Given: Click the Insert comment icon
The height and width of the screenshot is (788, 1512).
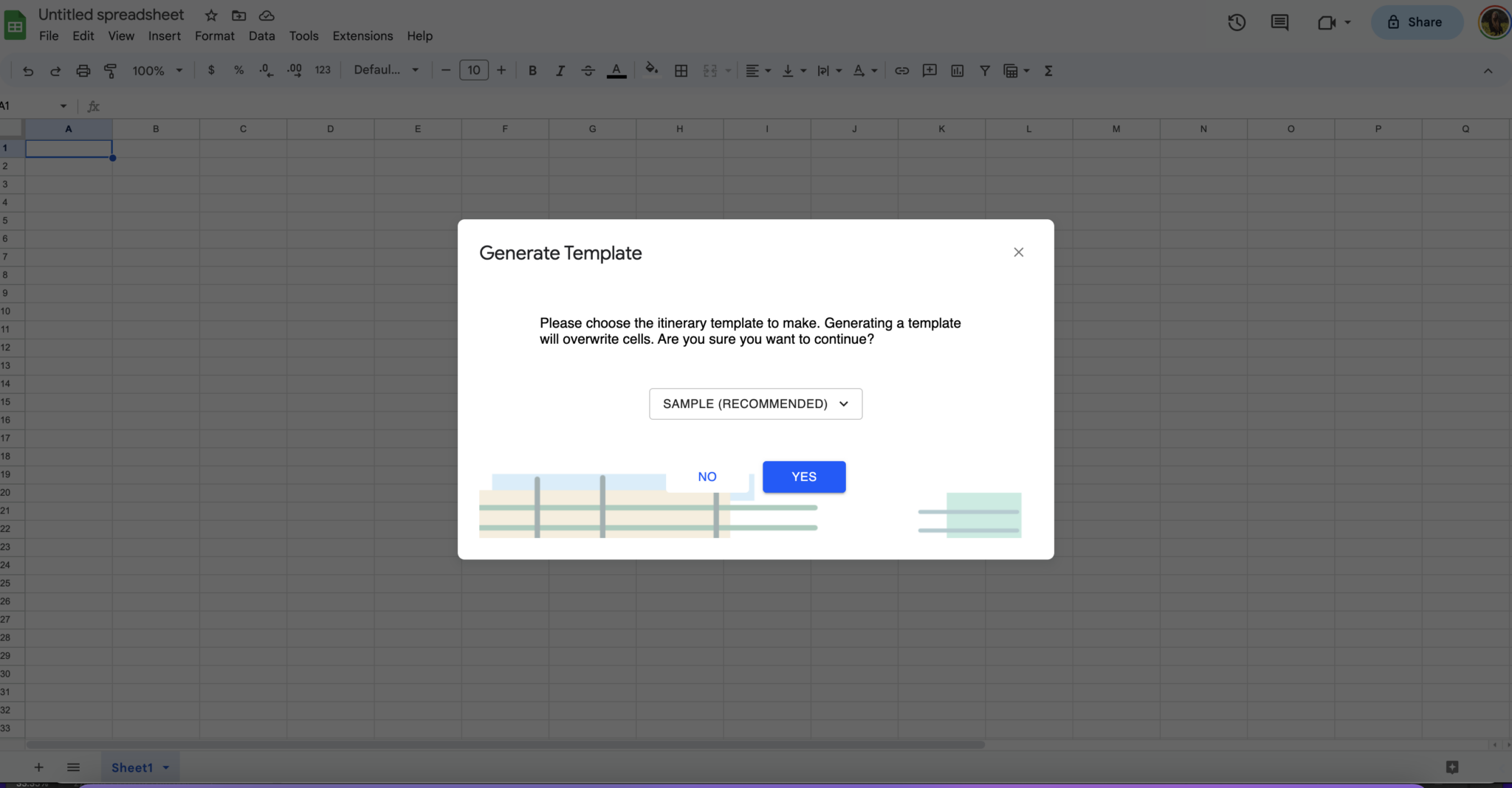Looking at the screenshot, I should click(x=929, y=71).
